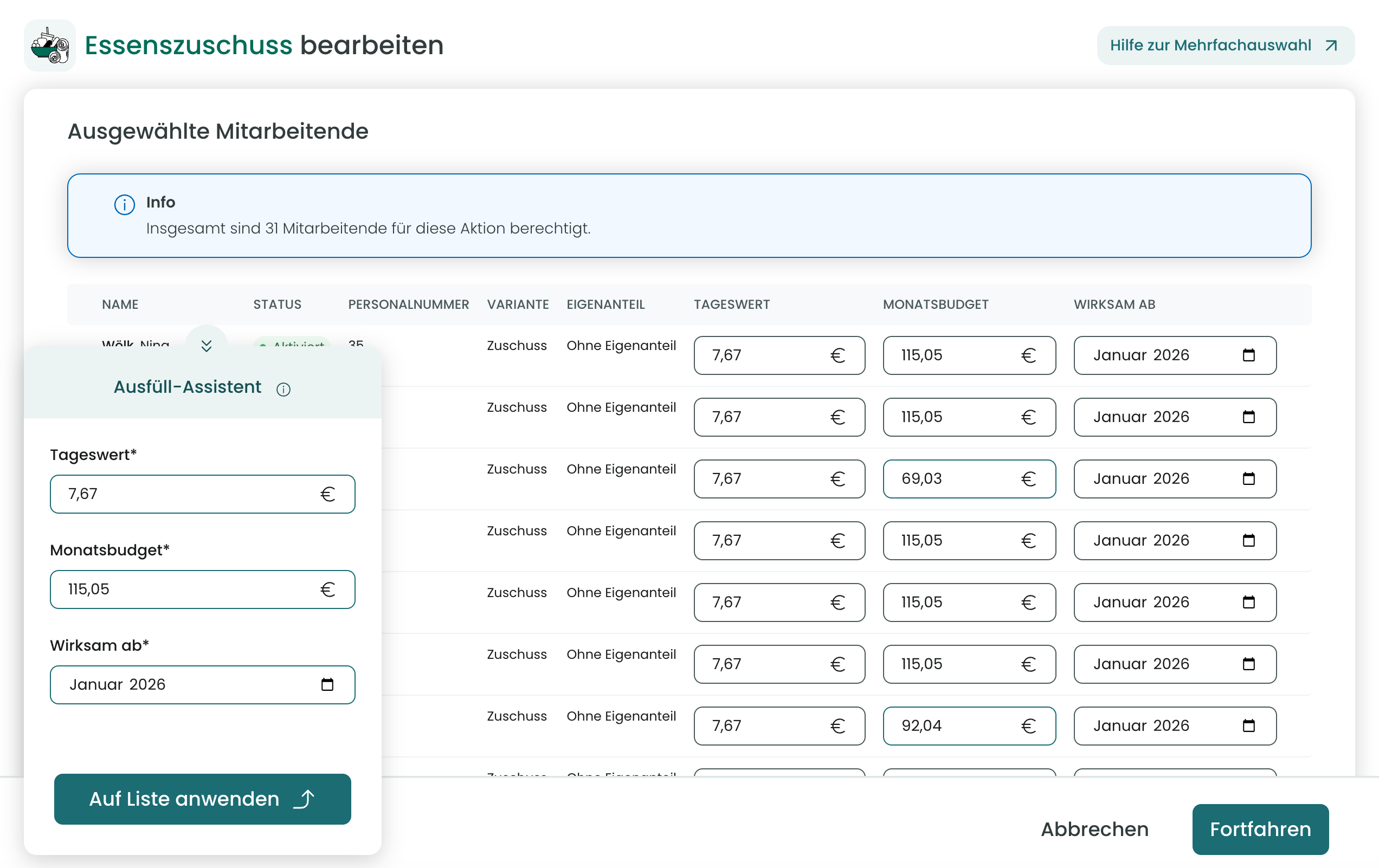Click Abbrechen to cancel editing

(1094, 828)
